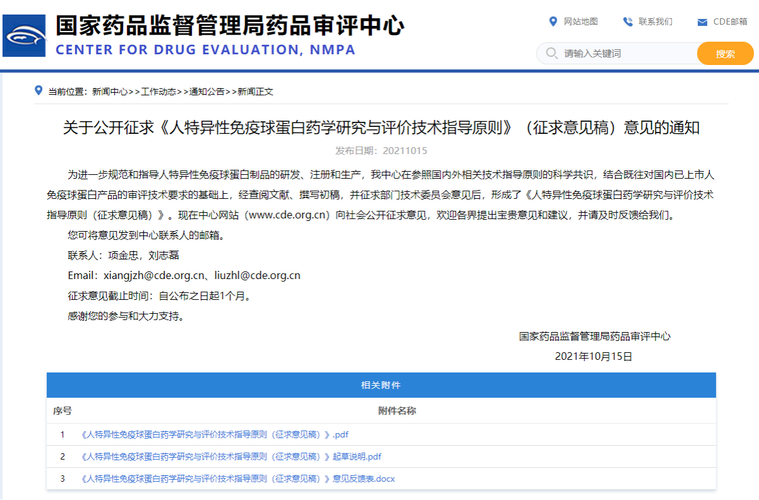The image size is (759, 500).
Task: Click serial number 1 in attachment table
Action: click(x=62, y=435)
